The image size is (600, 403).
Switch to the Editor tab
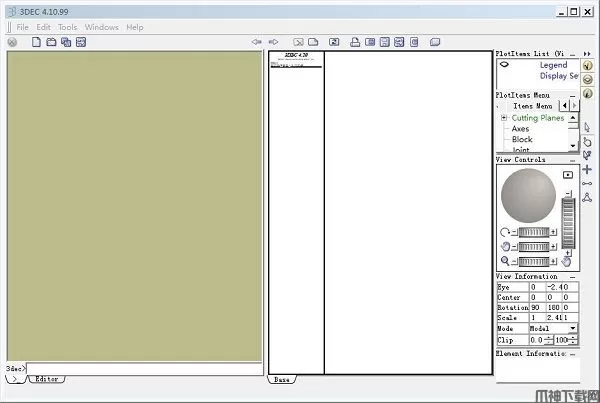coord(44,380)
